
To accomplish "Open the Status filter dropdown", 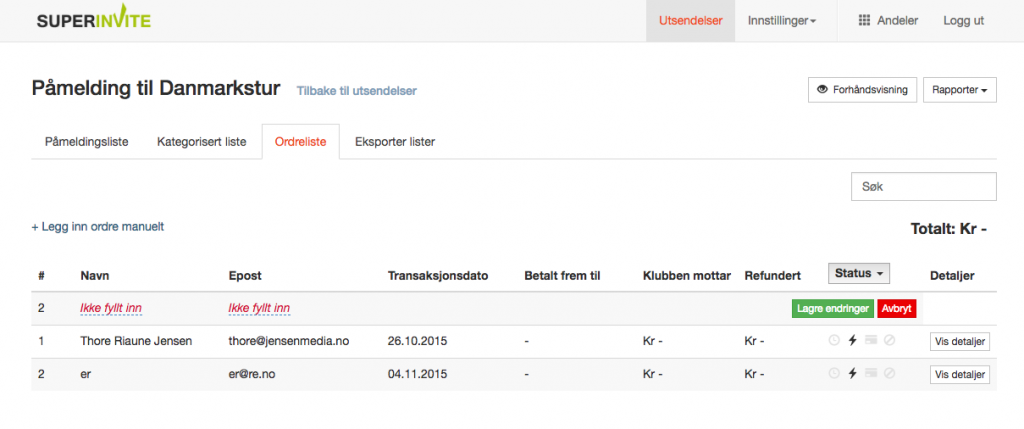I will [859, 274].
